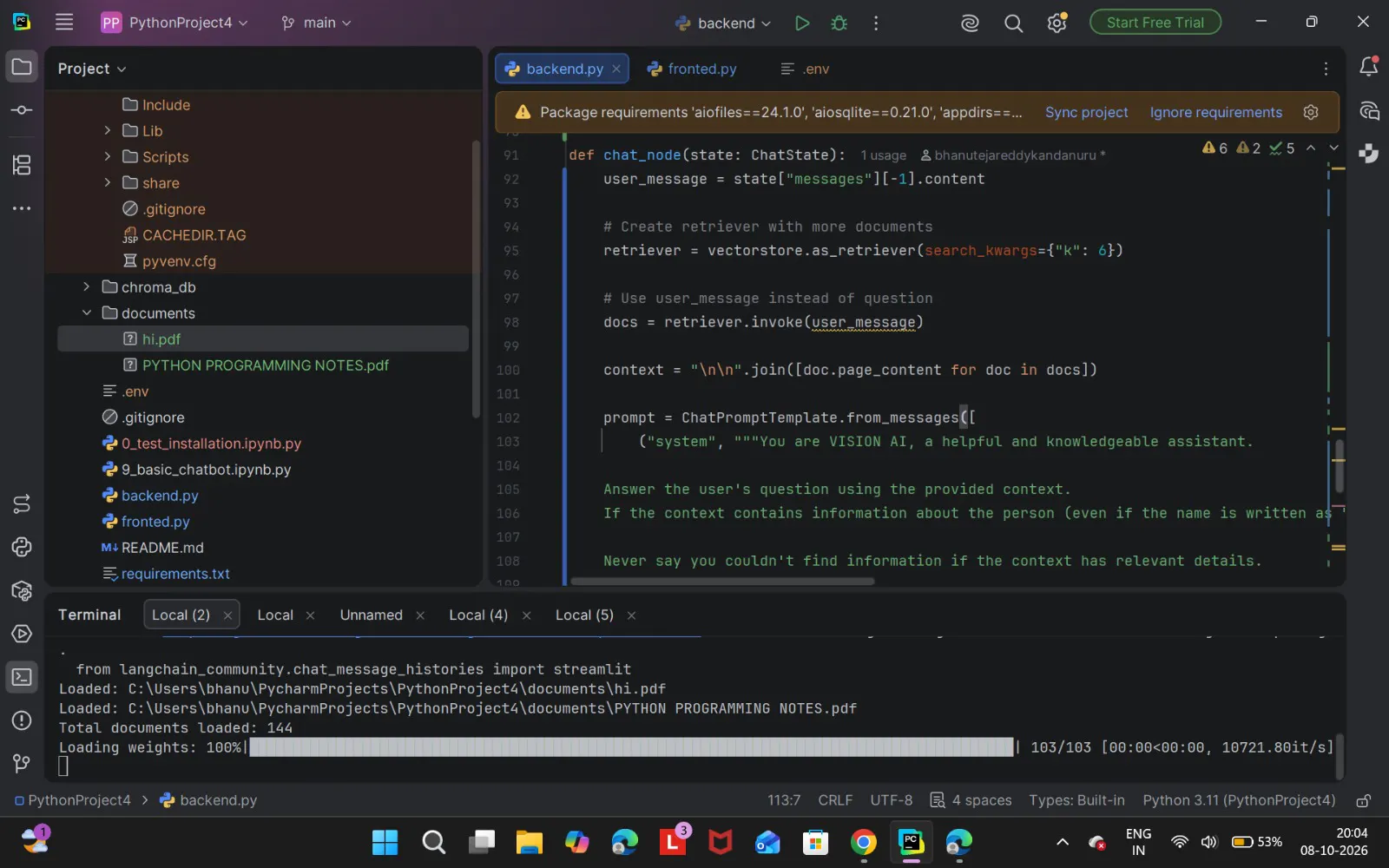Select the Local (4) terminal tab
Viewport: 1389px width, 868px height.
coord(478,615)
